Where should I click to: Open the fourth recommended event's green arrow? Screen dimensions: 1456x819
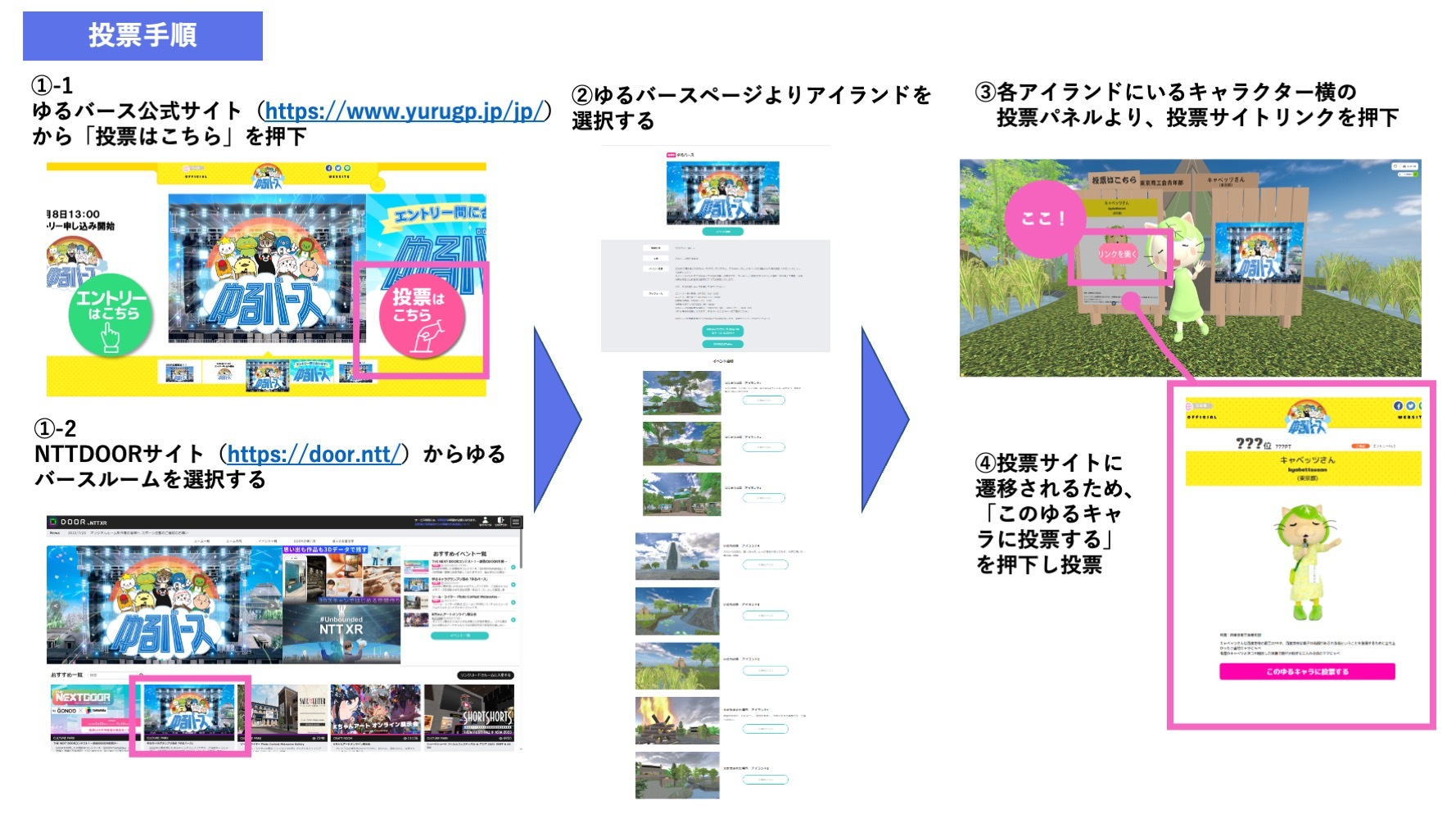coord(513,621)
